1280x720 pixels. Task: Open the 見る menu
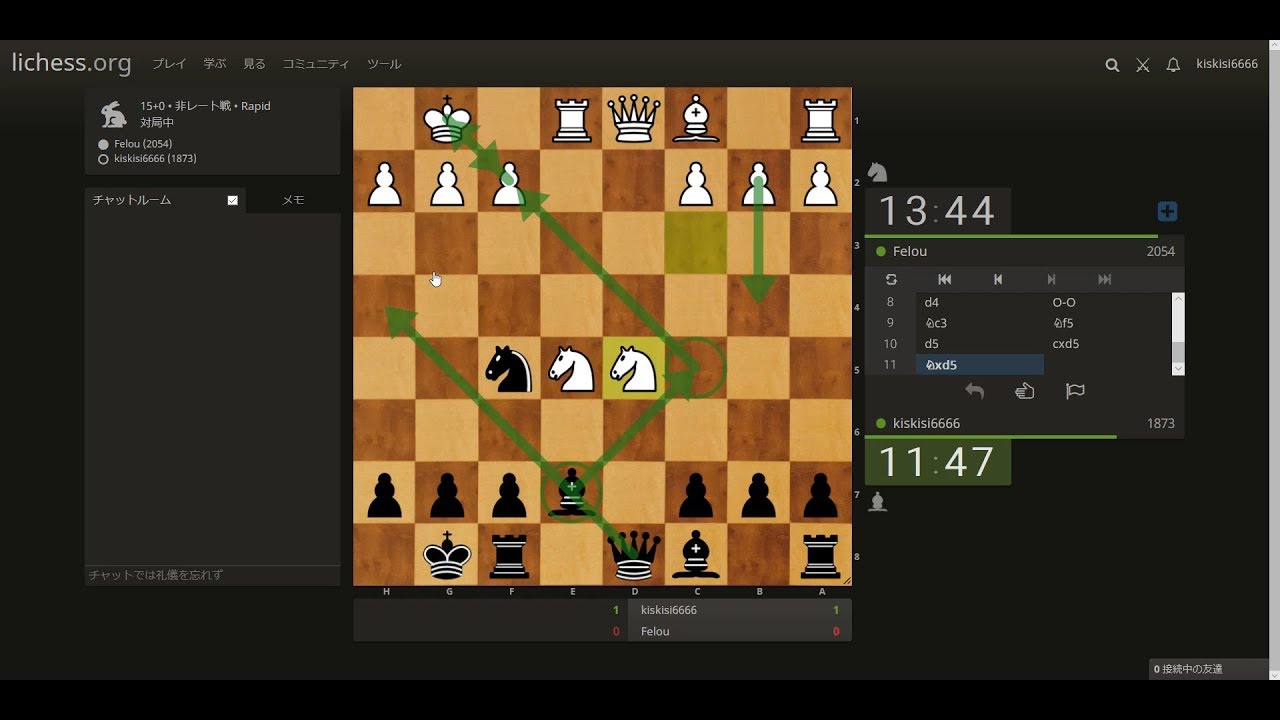point(255,64)
